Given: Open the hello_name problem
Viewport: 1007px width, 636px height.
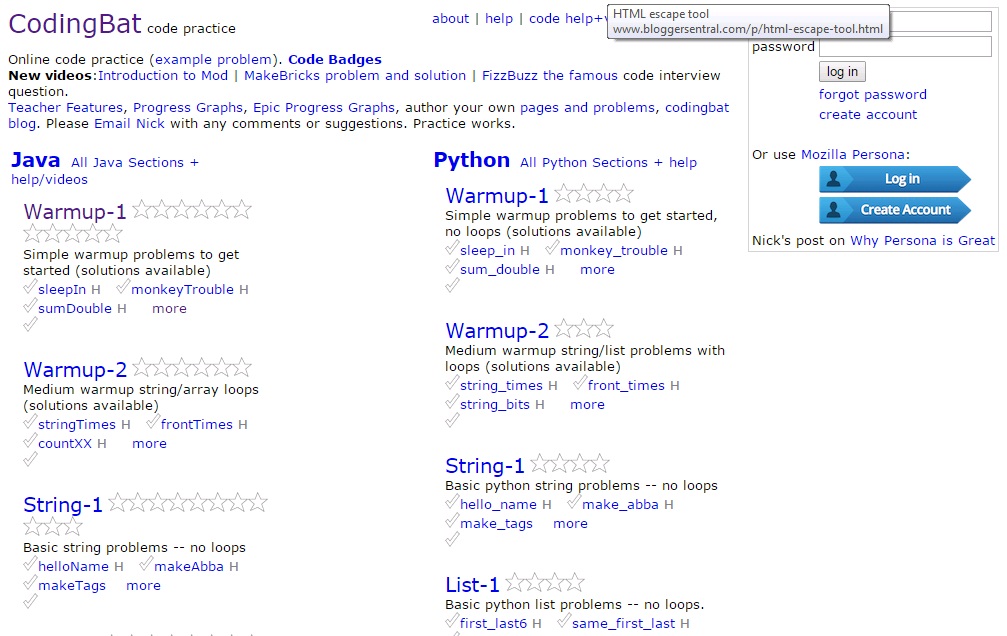Looking at the screenshot, I should [x=498, y=505].
